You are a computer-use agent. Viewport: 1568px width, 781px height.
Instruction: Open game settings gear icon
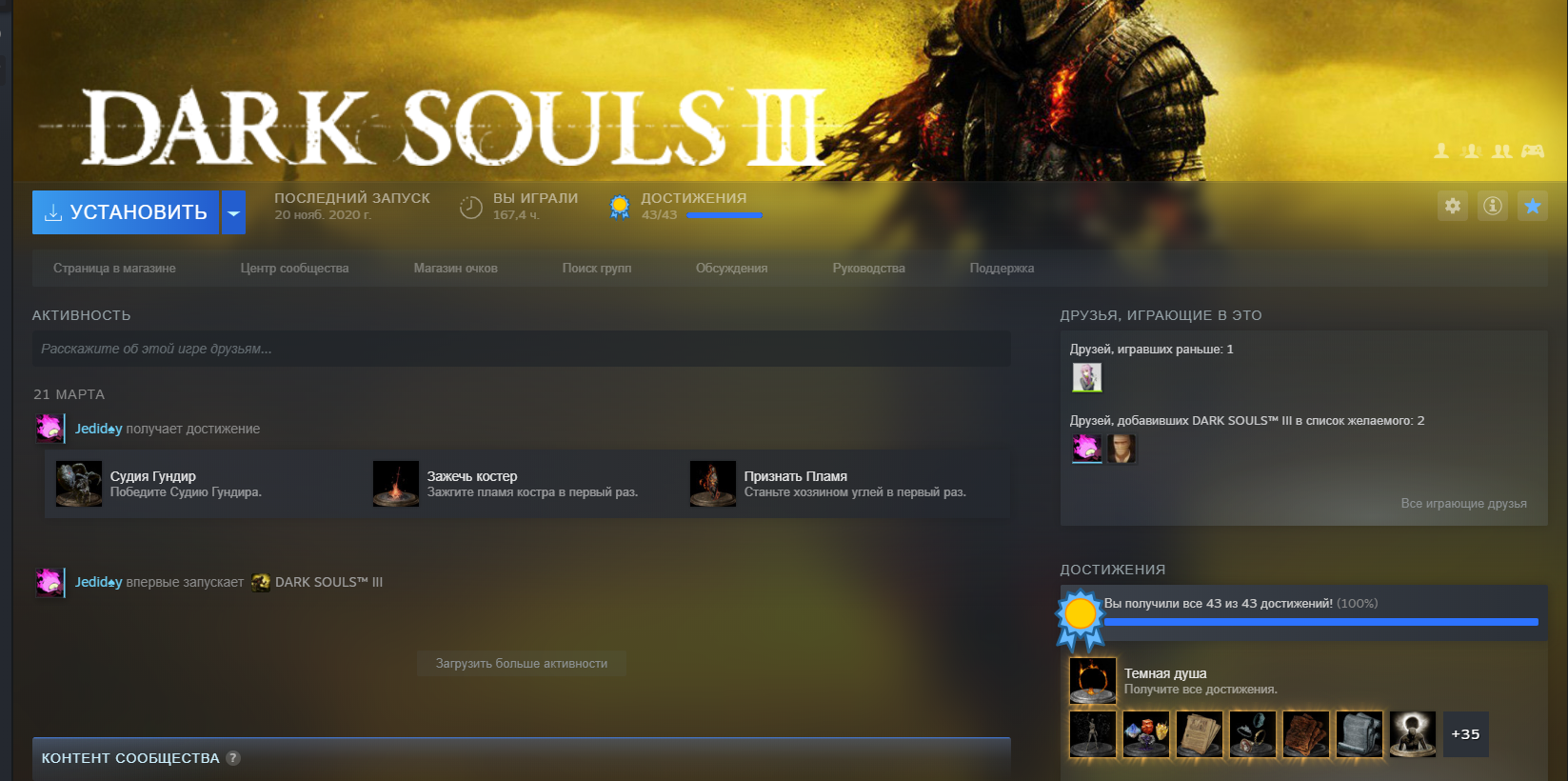pyautogui.click(x=1453, y=206)
